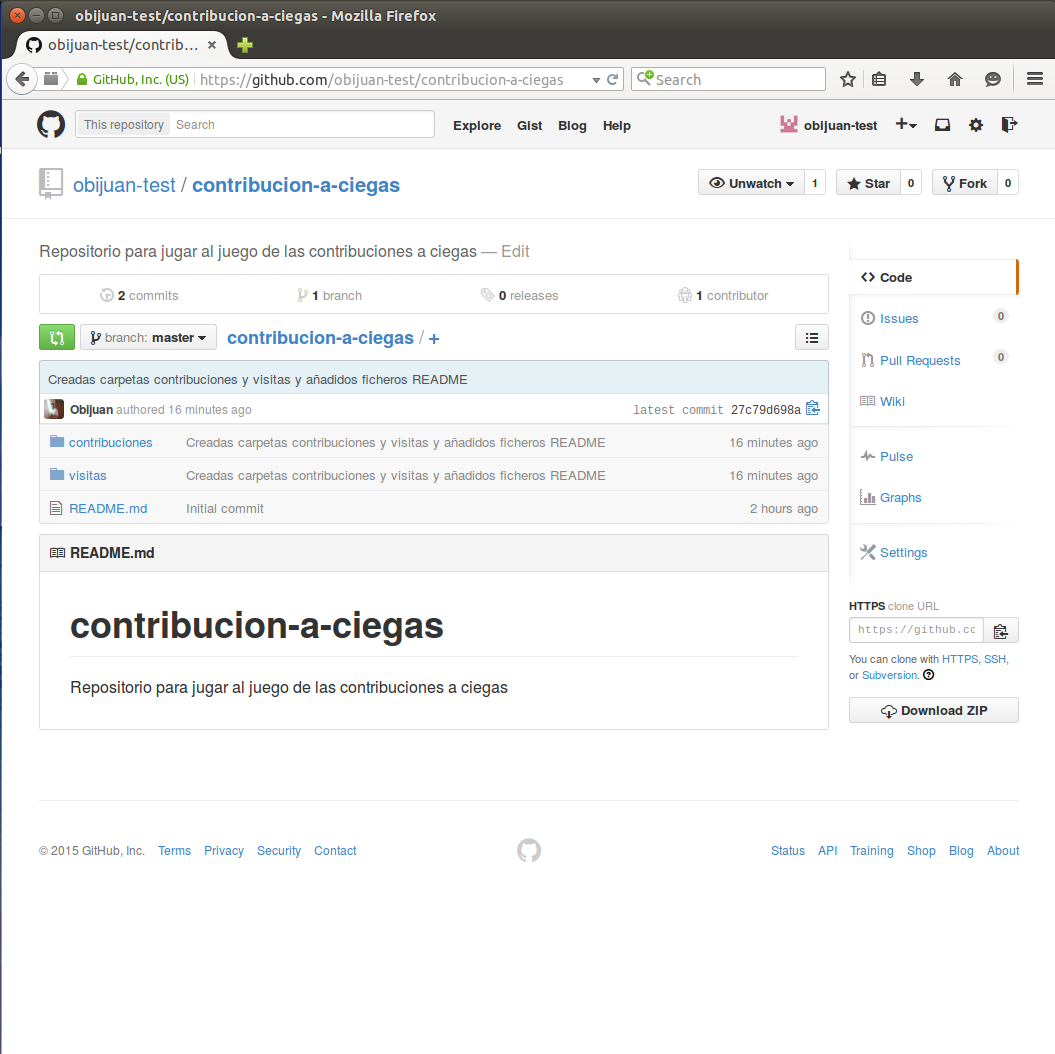Open account settings gear icon

point(976,125)
